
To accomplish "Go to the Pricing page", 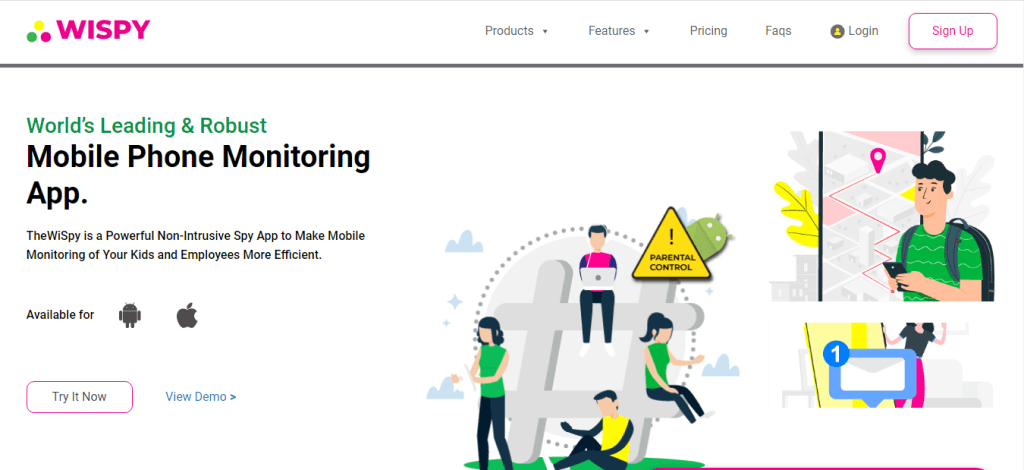I will click(709, 31).
